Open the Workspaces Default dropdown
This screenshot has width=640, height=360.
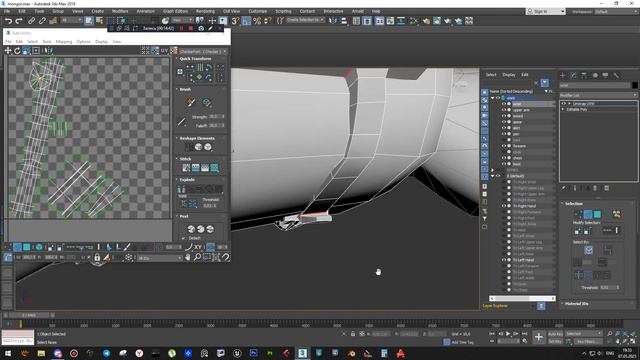click(616, 11)
